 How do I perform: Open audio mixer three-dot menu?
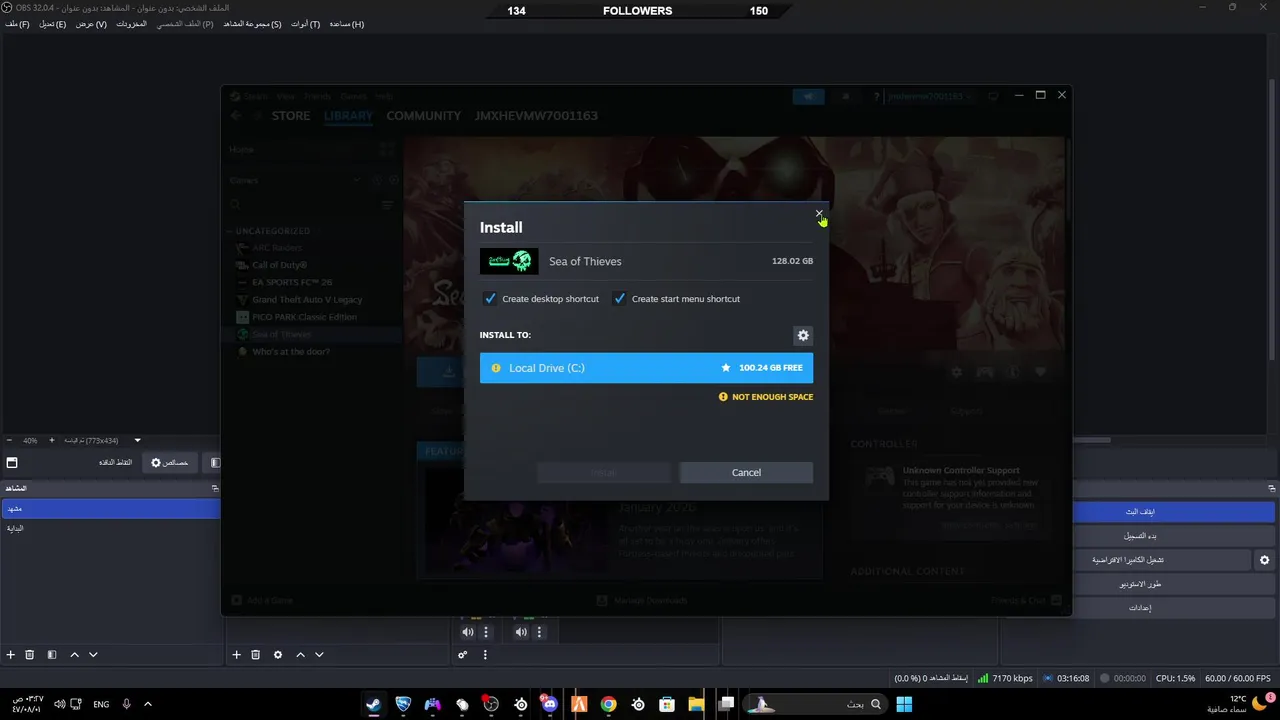click(x=485, y=655)
